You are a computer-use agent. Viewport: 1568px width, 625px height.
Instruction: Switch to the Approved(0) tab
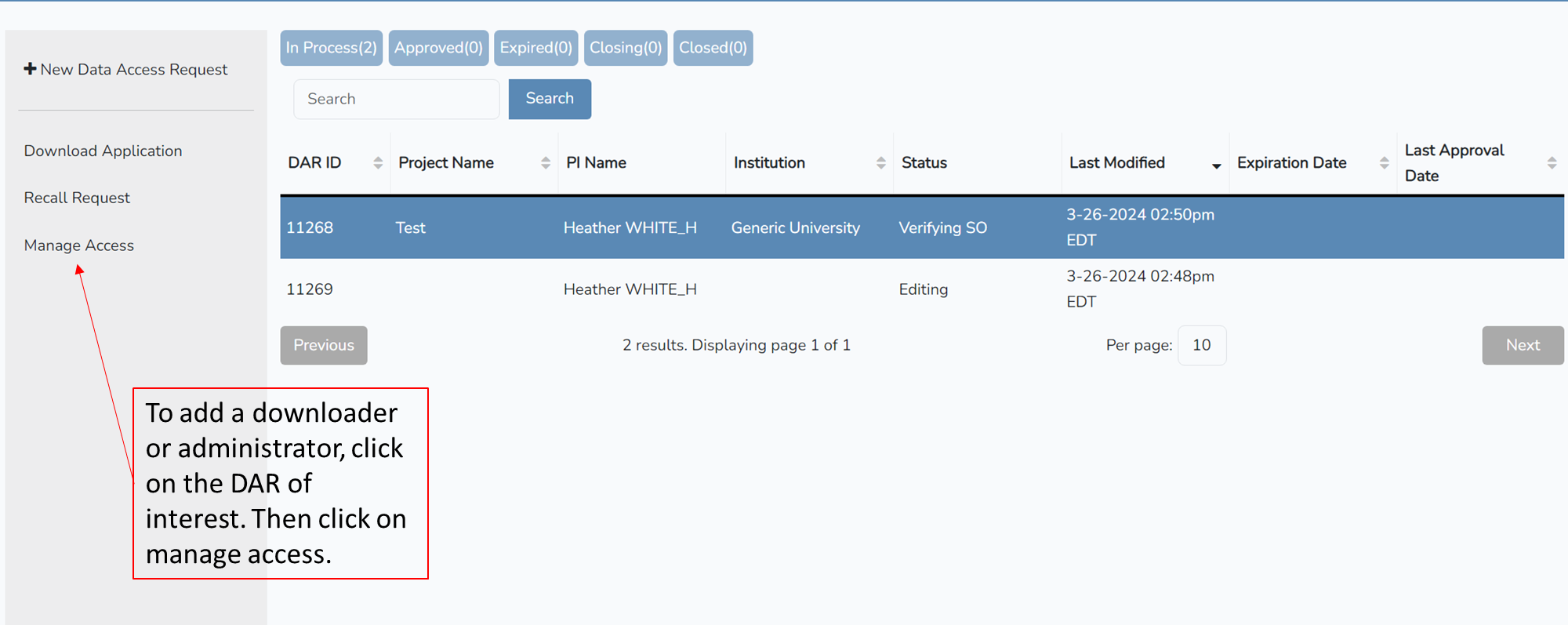[x=438, y=48]
